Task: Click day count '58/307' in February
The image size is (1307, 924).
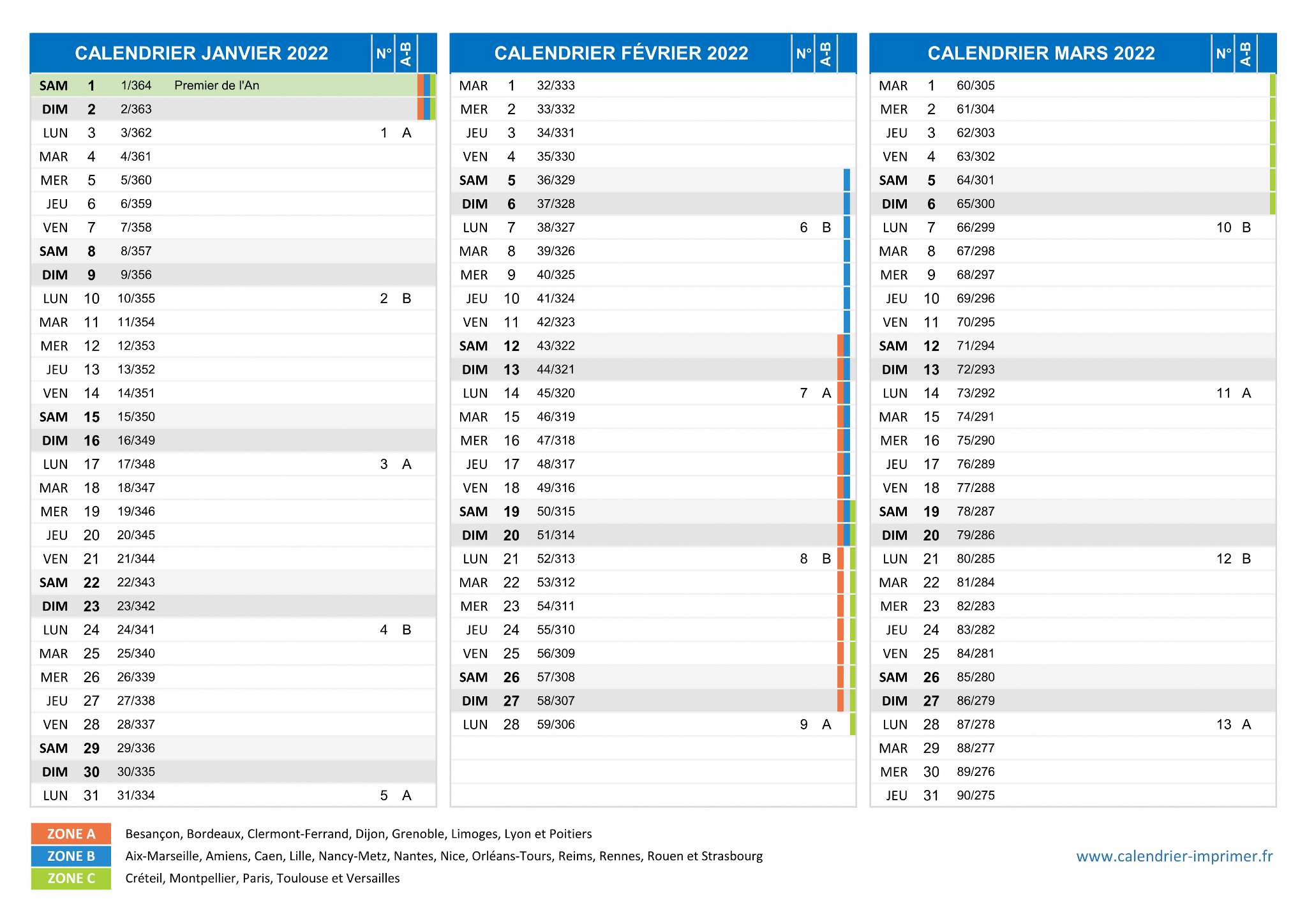Action: coord(556,701)
